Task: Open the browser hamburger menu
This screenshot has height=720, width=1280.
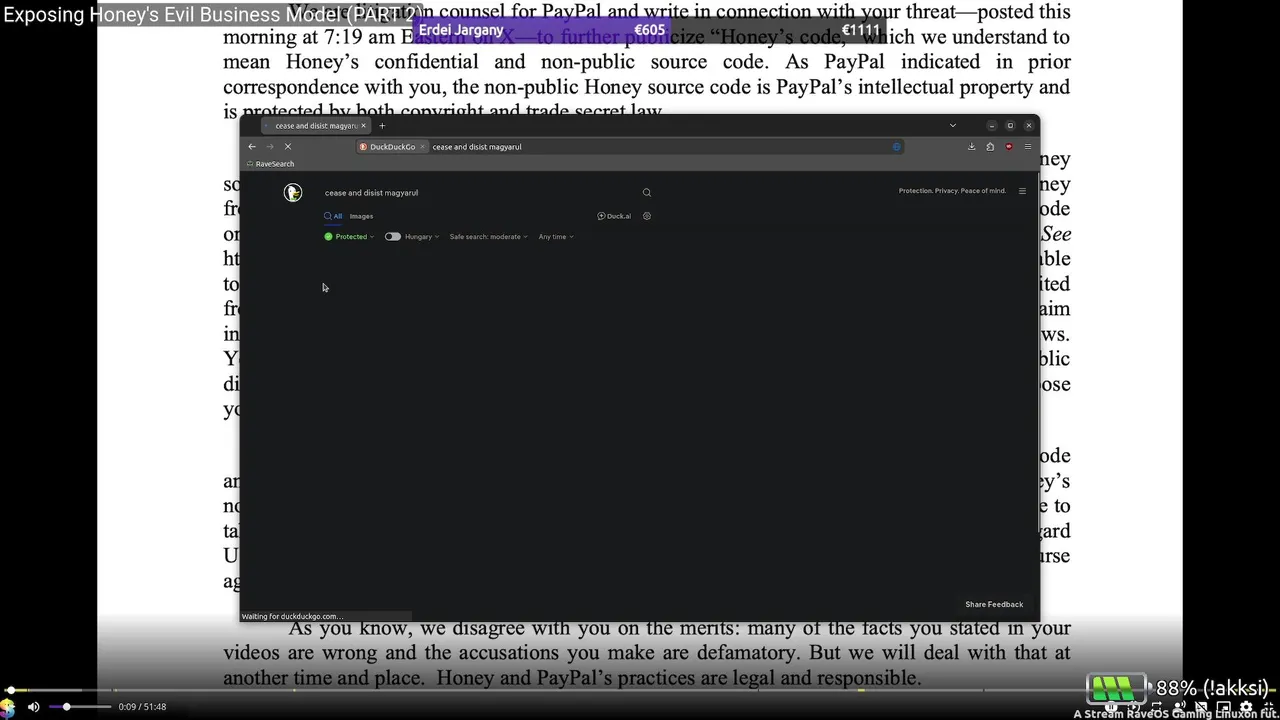Action: (1027, 147)
